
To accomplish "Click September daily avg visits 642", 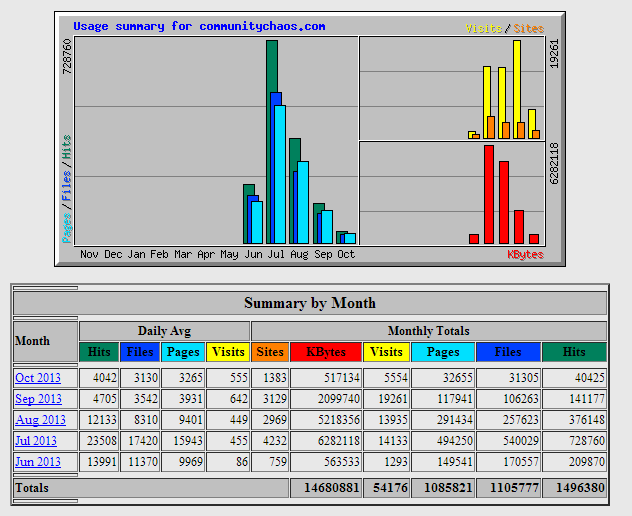I will click(x=228, y=399).
